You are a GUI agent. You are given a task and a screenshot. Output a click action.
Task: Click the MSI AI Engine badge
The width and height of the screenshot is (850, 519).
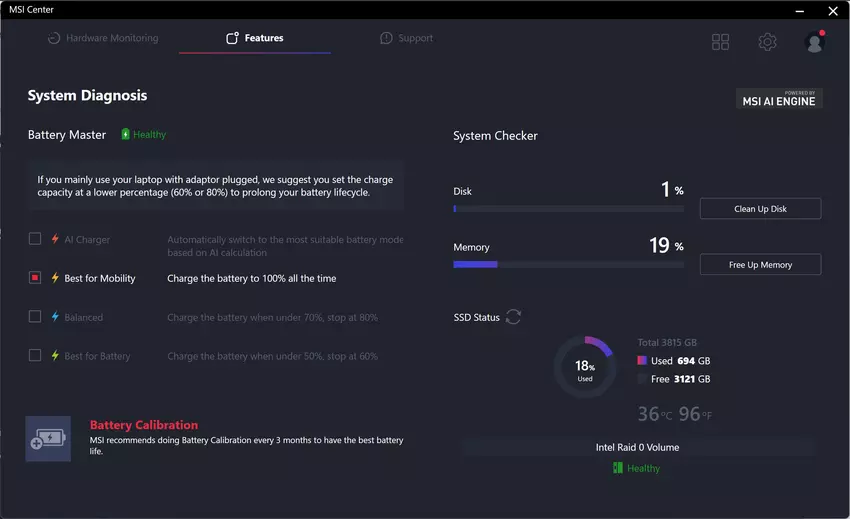tap(779, 98)
